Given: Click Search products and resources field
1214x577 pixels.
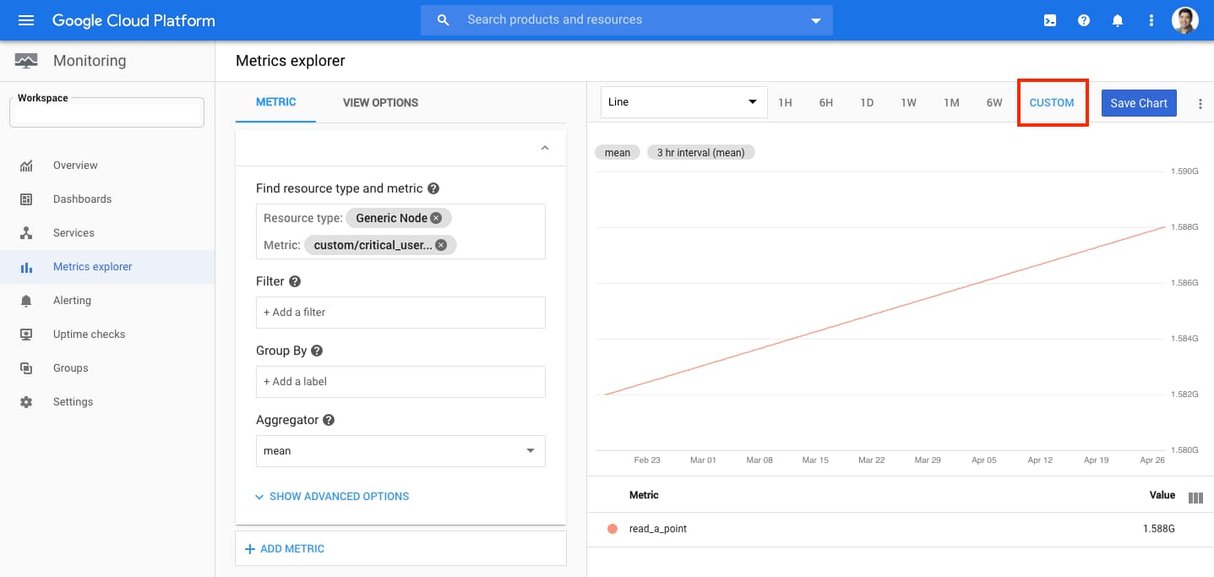Looking at the screenshot, I should [x=626, y=20].
